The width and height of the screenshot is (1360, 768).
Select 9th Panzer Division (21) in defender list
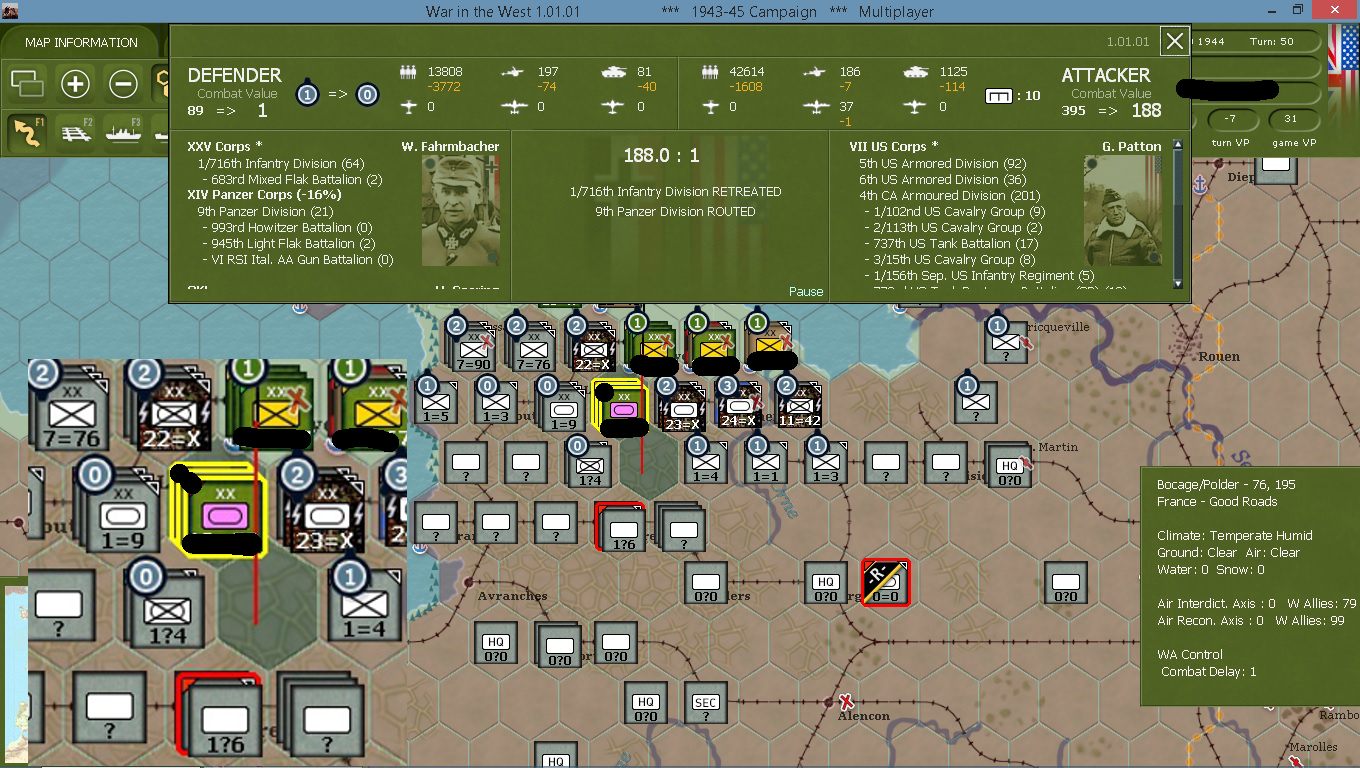click(x=267, y=211)
